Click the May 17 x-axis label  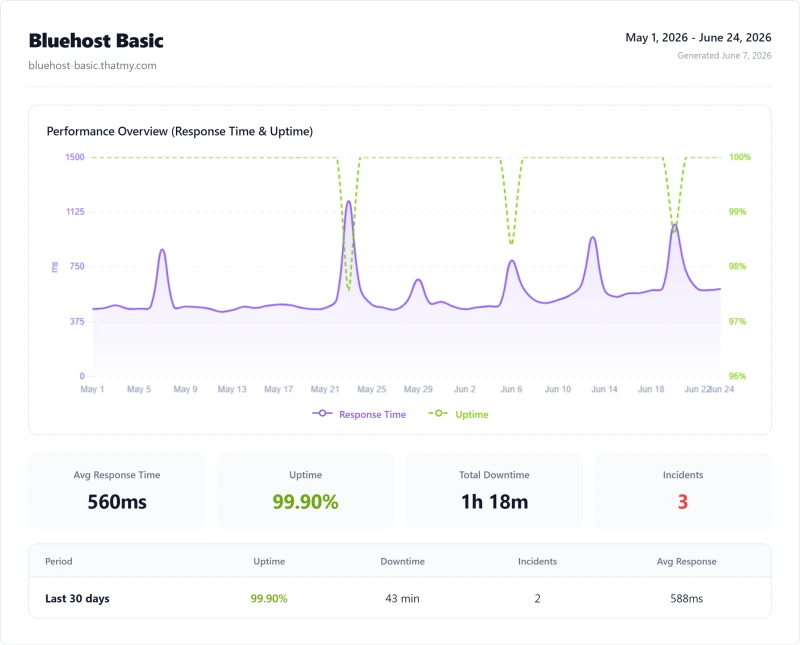point(279,389)
